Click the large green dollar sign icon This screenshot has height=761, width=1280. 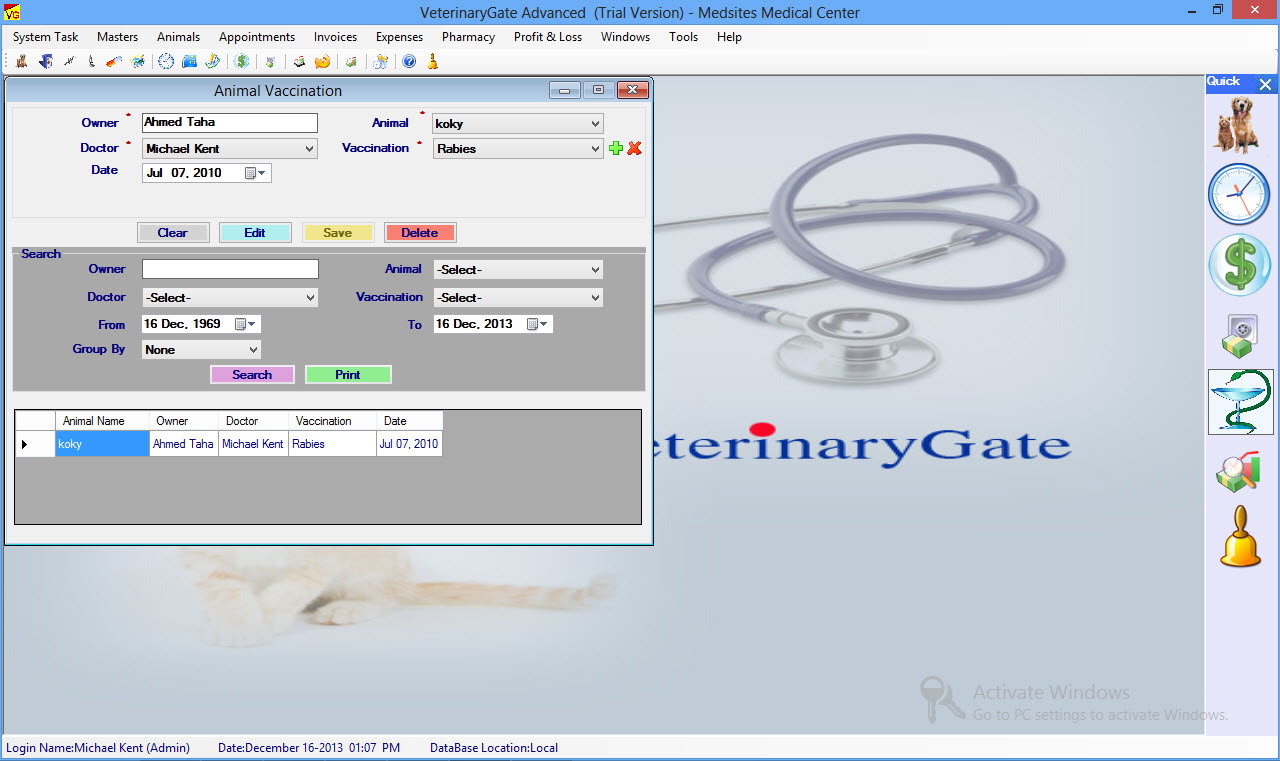pos(1239,265)
